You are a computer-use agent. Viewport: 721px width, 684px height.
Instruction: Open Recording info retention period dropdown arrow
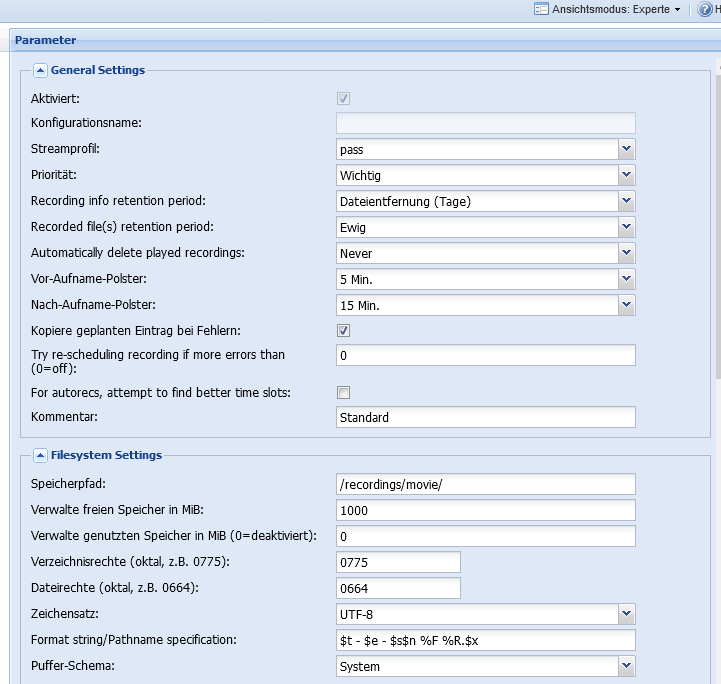(x=626, y=201)
